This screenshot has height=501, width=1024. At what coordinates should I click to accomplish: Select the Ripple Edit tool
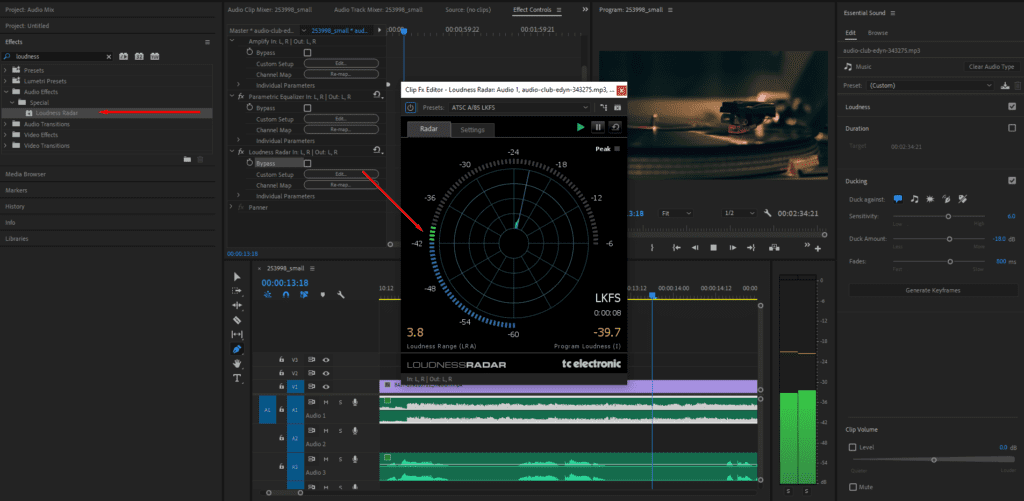coord(237,305)
